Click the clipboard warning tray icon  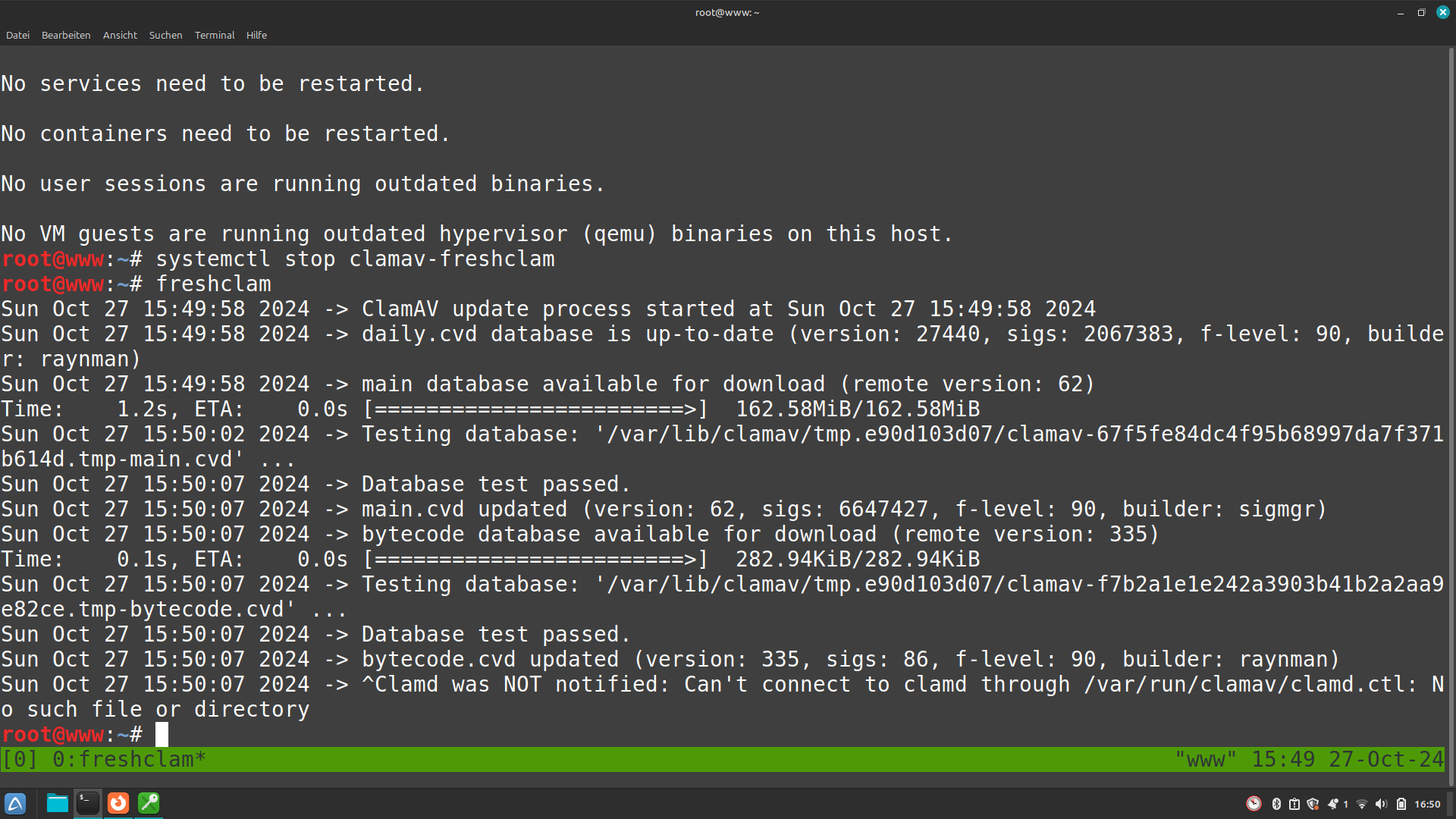pos(1294,804)
